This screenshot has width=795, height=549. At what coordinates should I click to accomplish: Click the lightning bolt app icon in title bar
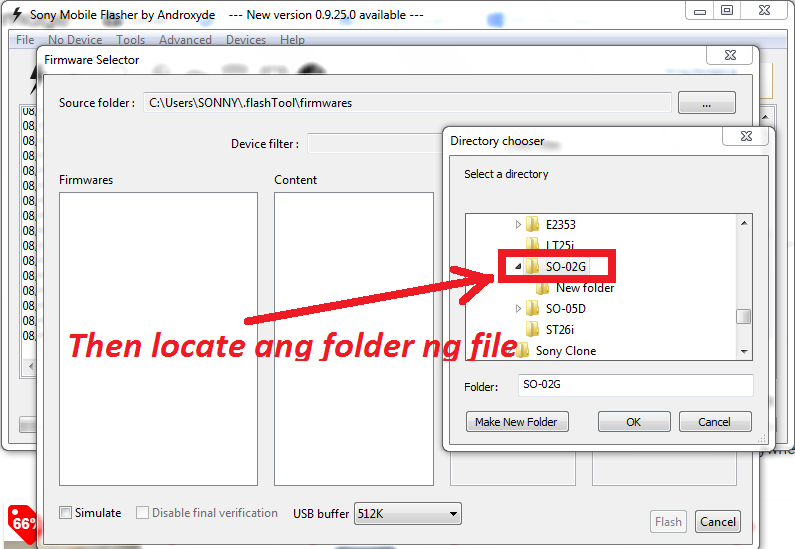pos(17,15)
